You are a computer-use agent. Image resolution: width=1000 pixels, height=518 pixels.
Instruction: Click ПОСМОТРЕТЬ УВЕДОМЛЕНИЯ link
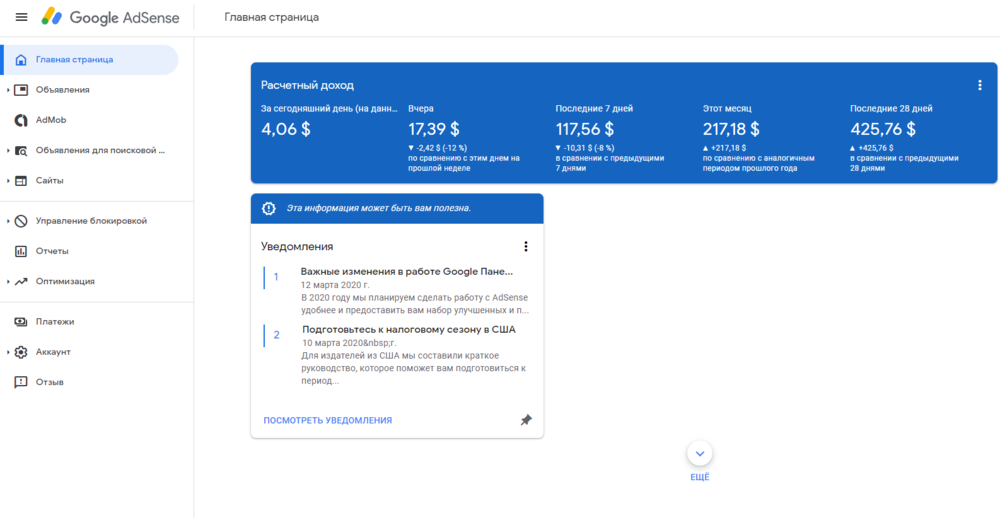click(328, 420)
